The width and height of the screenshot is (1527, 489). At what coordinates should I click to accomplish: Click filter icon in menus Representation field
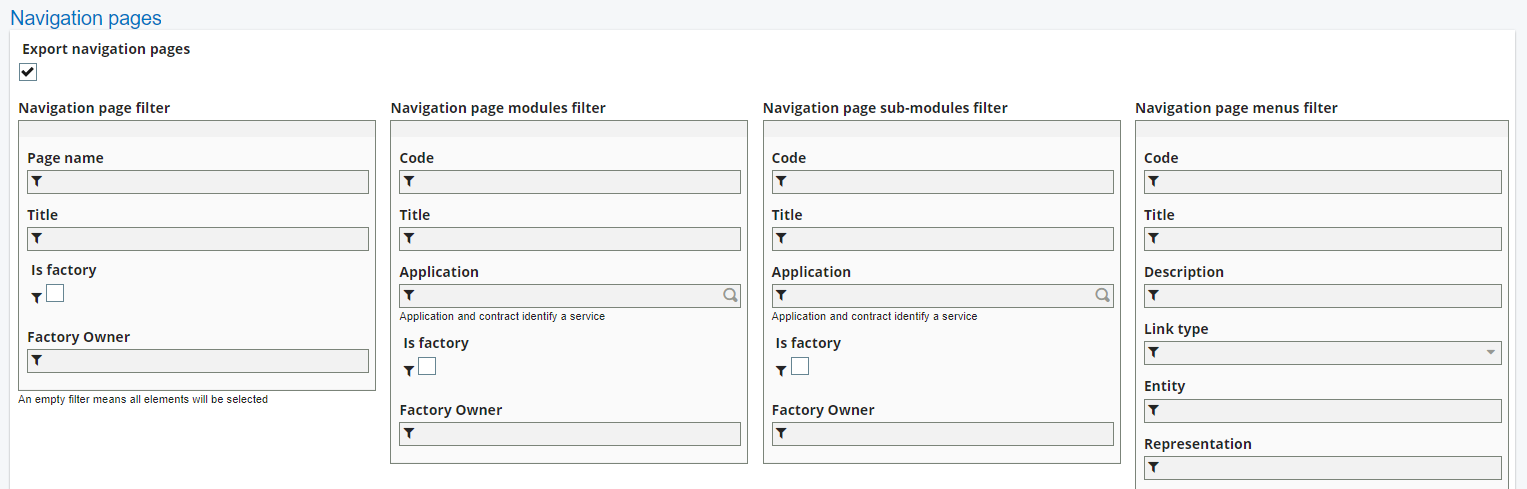tap(1154, 468)
